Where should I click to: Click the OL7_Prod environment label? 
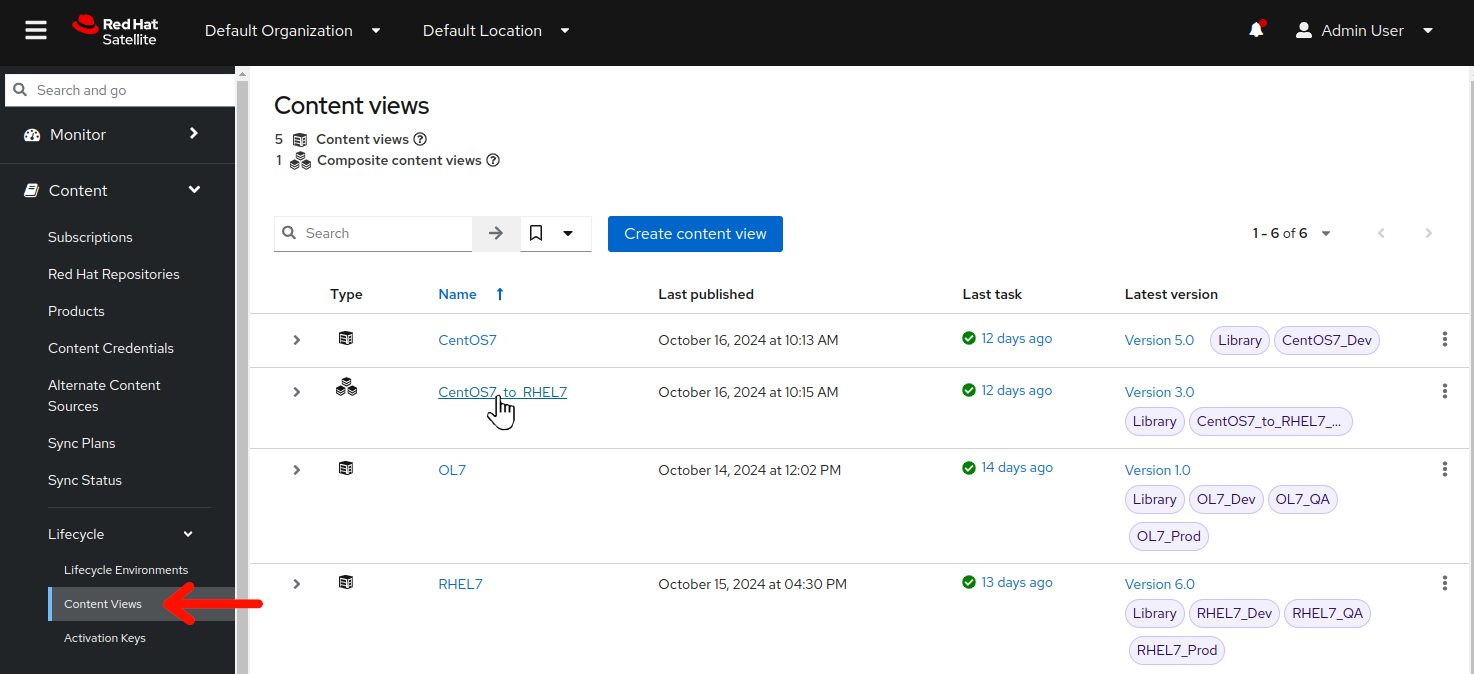(x=1168, y=536)
